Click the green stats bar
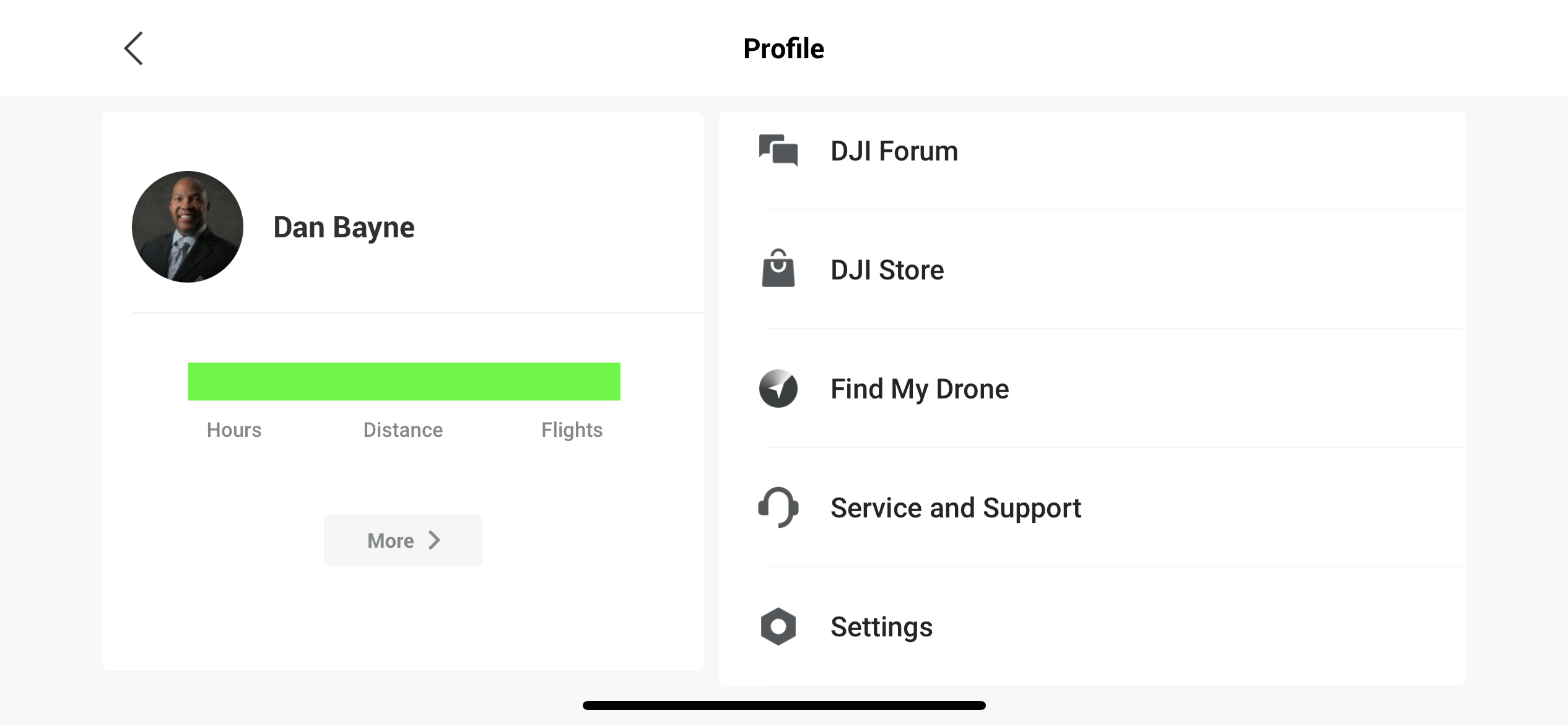 pyautogui.click(x=404, y=382)
